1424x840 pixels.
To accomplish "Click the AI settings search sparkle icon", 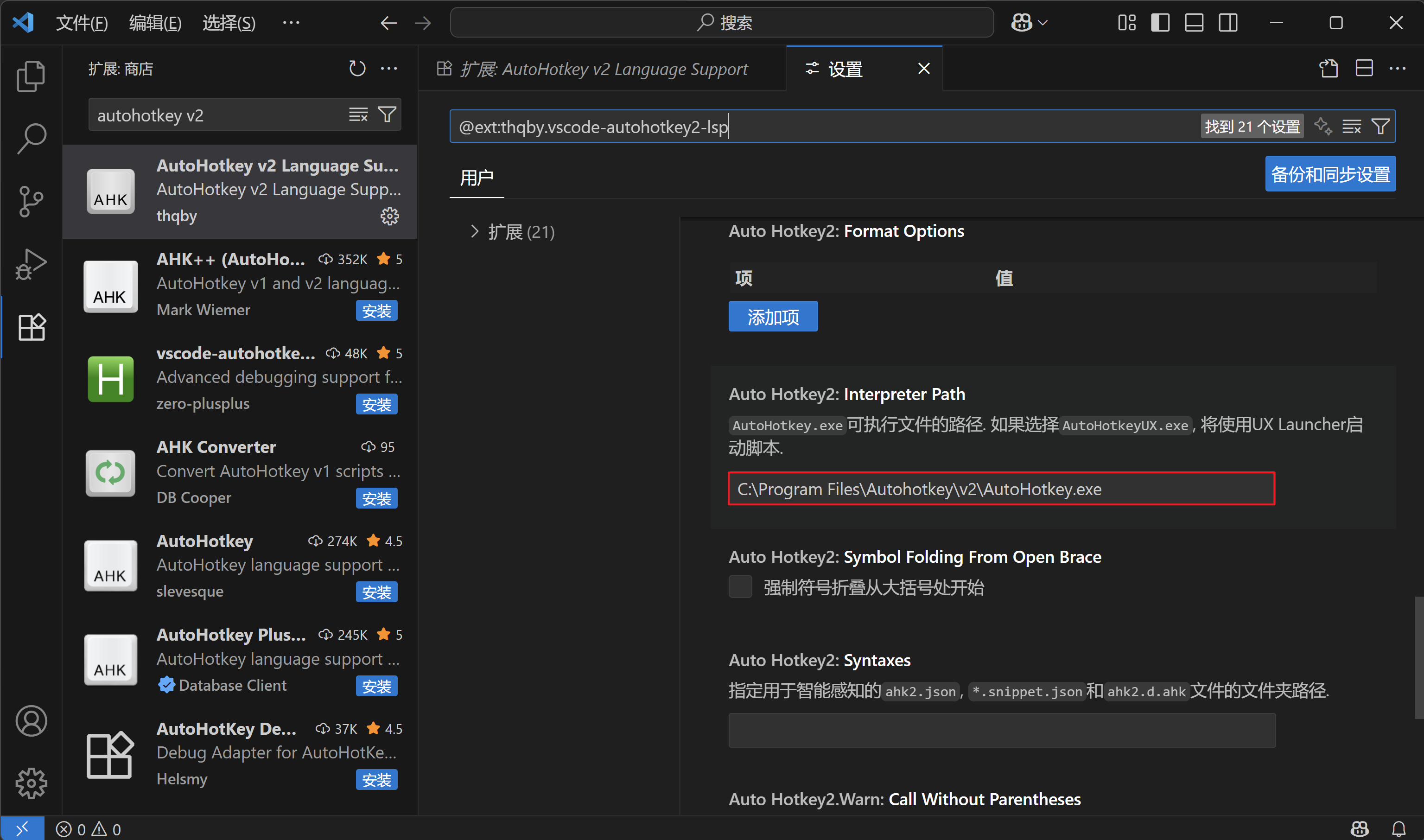I will click(1323, 126).
